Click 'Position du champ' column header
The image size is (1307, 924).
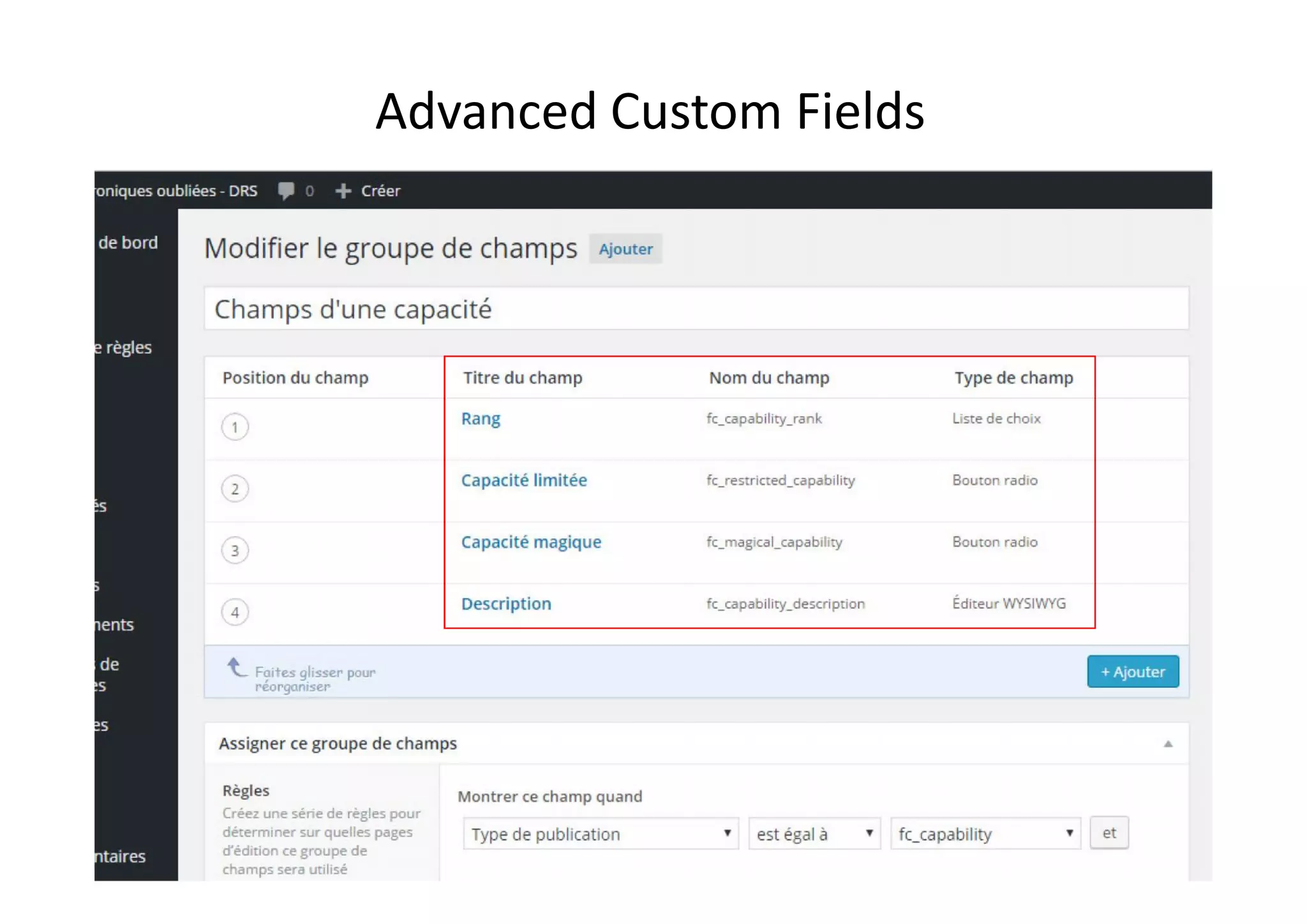pos(295,378)
